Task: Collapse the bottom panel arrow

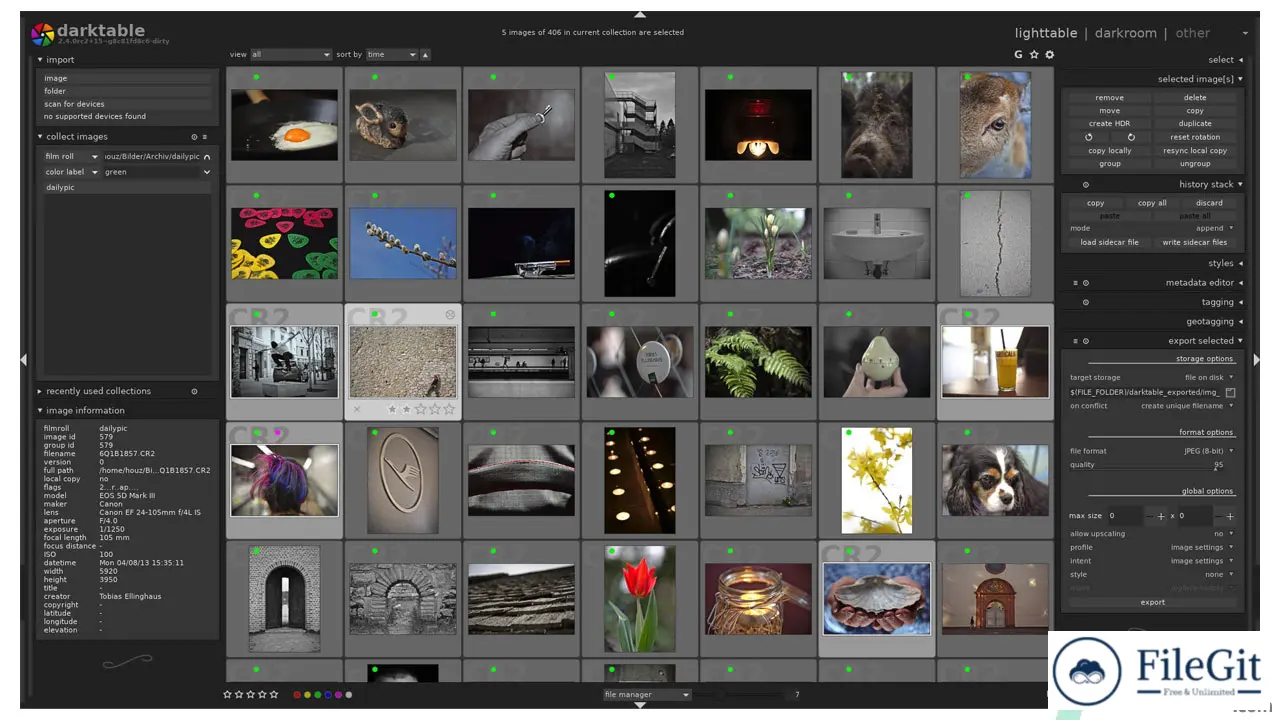Action: pyautogui.click(x=640, y=705)
